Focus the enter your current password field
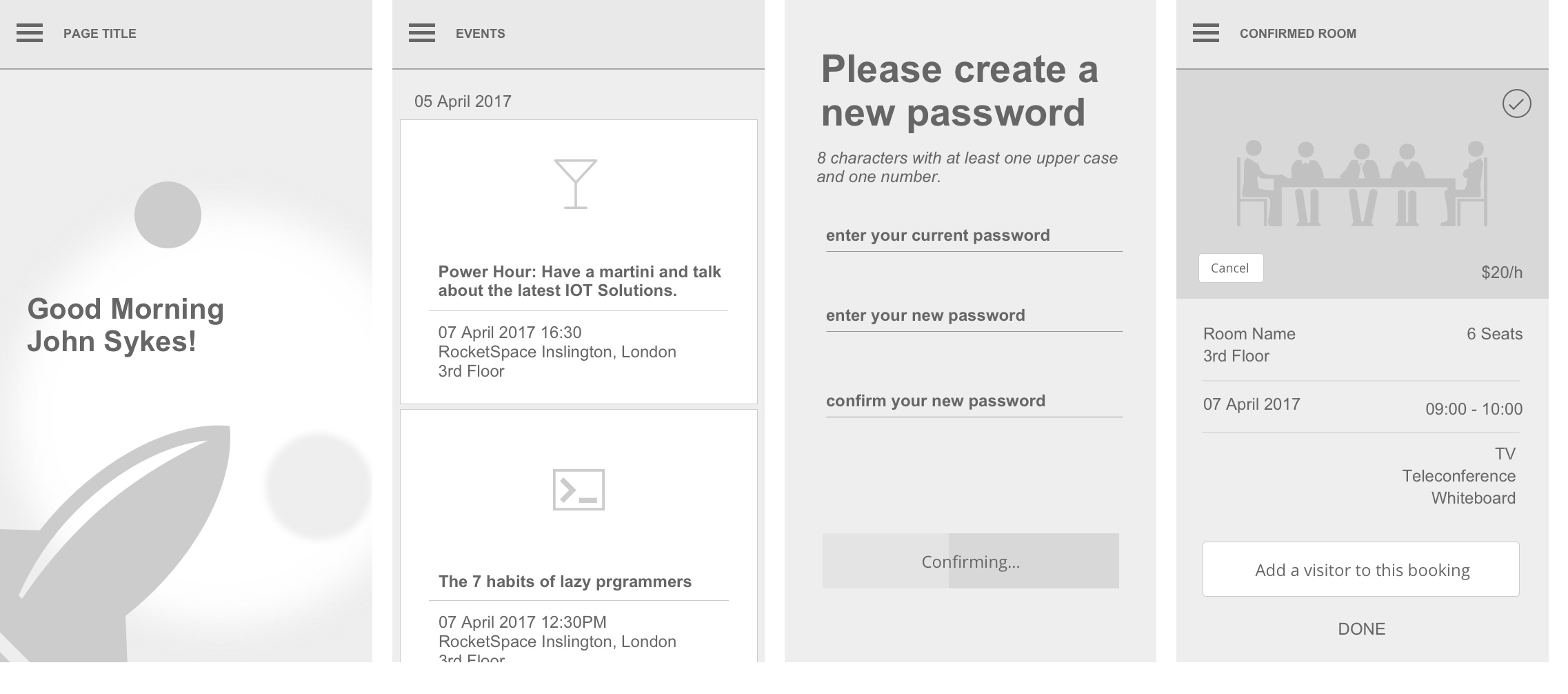Image resolution: width=1568 pixels, height=694 pixels. coord(974,237)
